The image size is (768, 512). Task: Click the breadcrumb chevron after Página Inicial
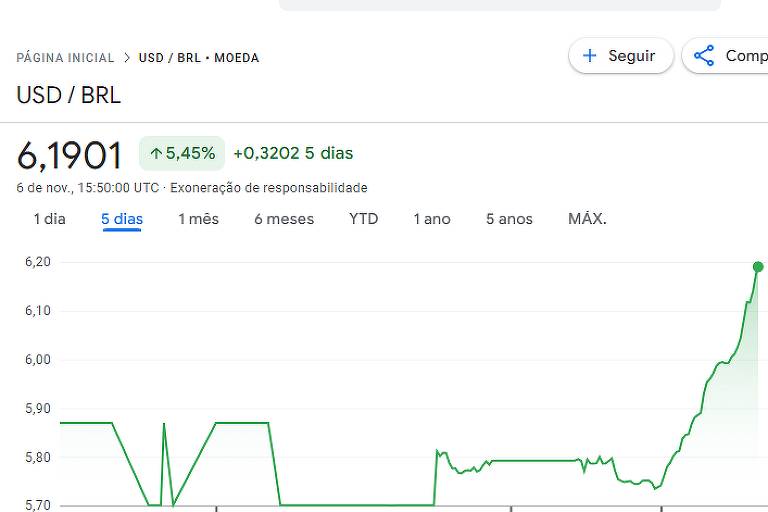point(127,58)
